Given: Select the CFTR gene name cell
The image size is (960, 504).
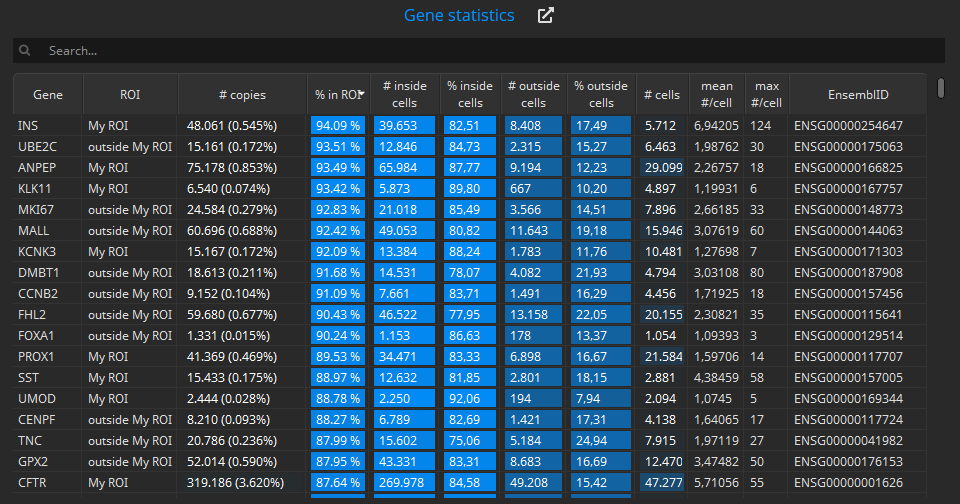Looking at the screenshot, I should (32, 483).
